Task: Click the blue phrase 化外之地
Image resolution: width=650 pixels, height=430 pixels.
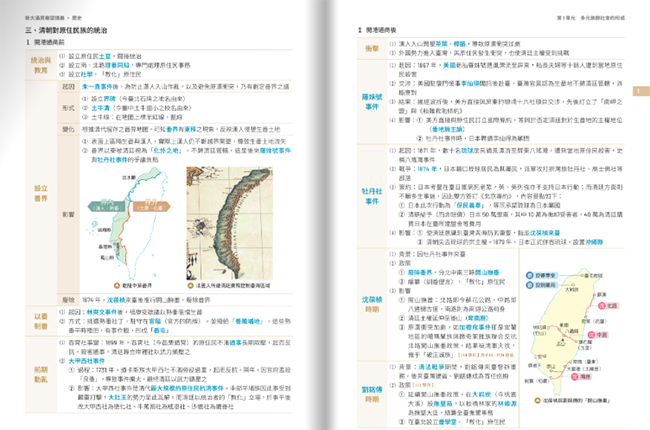Action: [x=168, y=151]
